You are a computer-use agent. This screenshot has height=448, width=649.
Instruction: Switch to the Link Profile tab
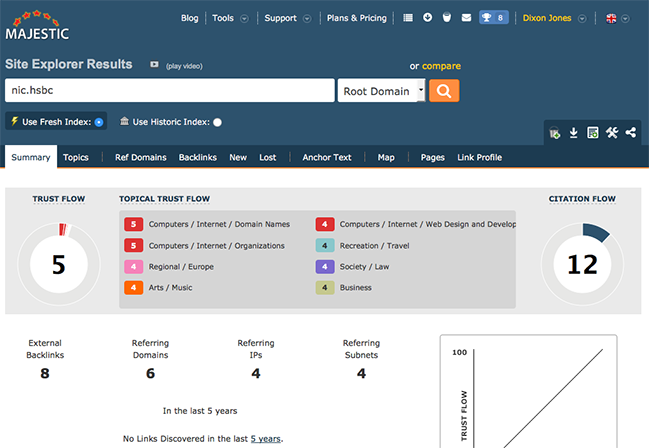[479, 157]
